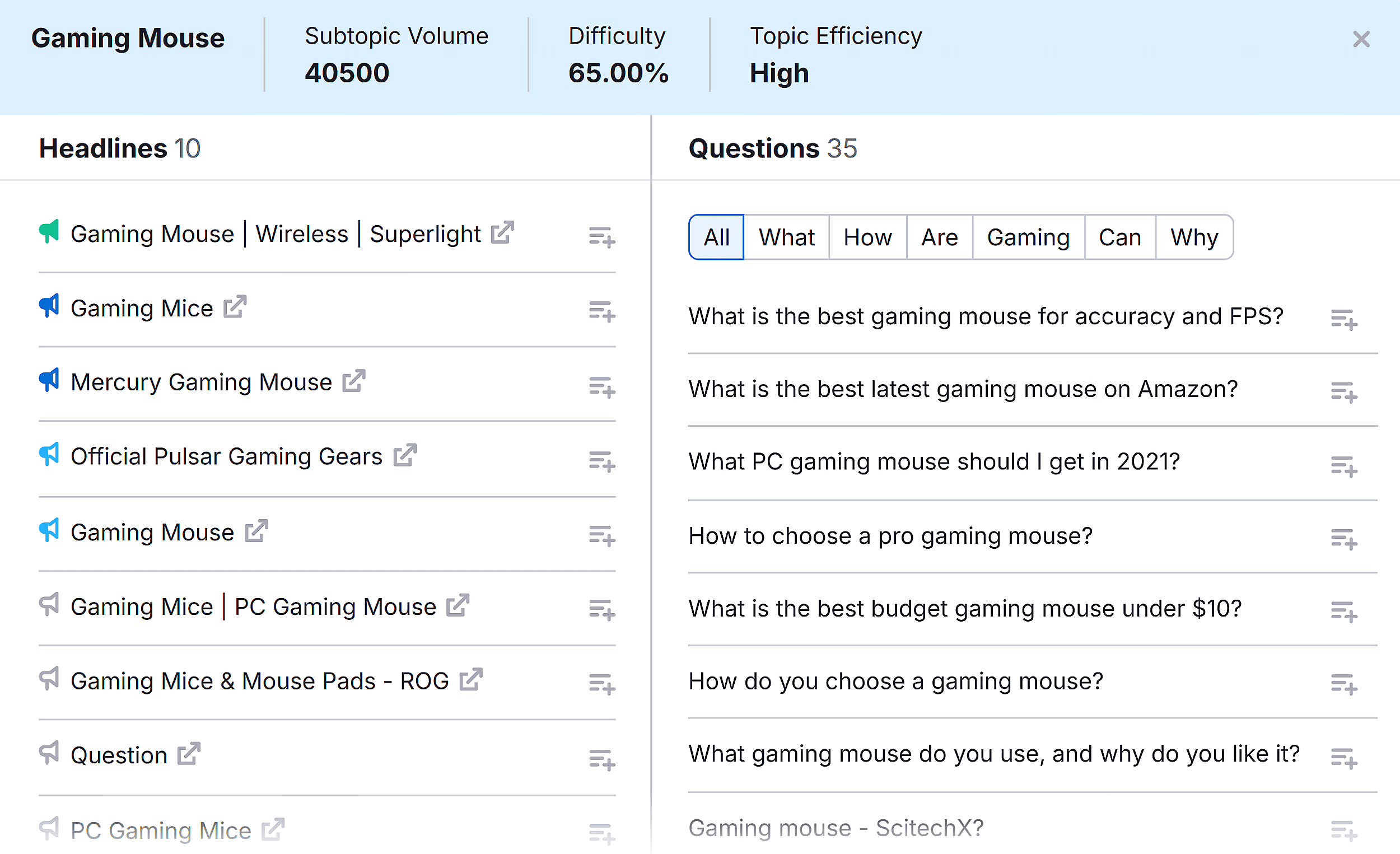Viewport: 1400px width, 854px height.
Task: Add 'Mercury Gaming Mouse' headline to list
Action: [x=601, y=387]
